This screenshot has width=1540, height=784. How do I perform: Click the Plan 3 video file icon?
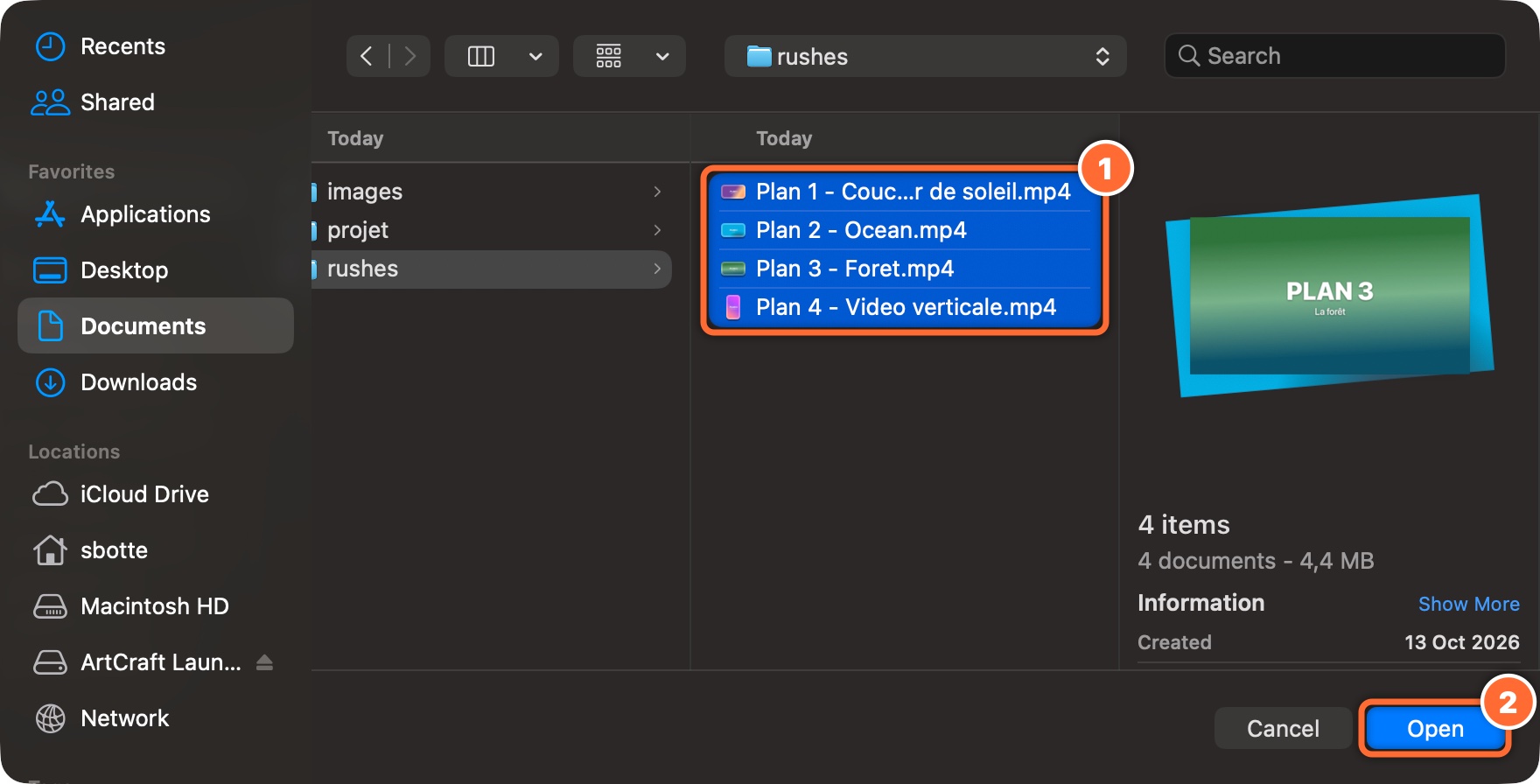(x=732, y=269)
